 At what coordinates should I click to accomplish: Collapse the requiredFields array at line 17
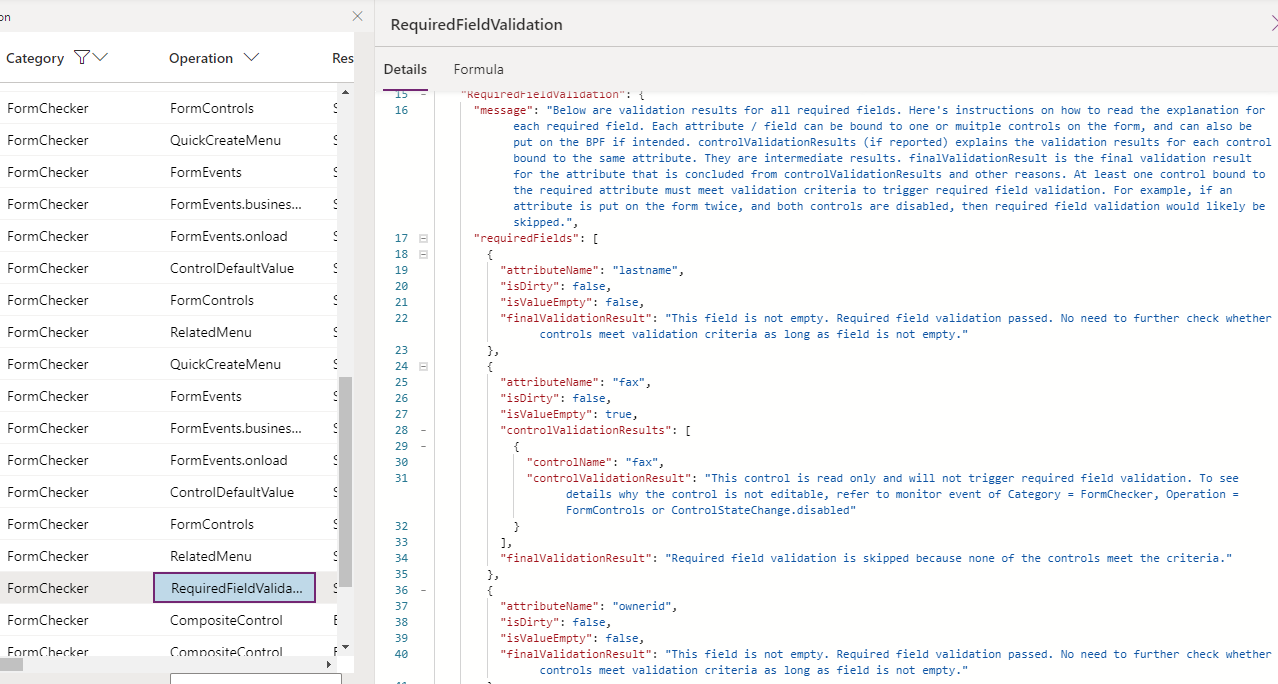click(421, 238)
